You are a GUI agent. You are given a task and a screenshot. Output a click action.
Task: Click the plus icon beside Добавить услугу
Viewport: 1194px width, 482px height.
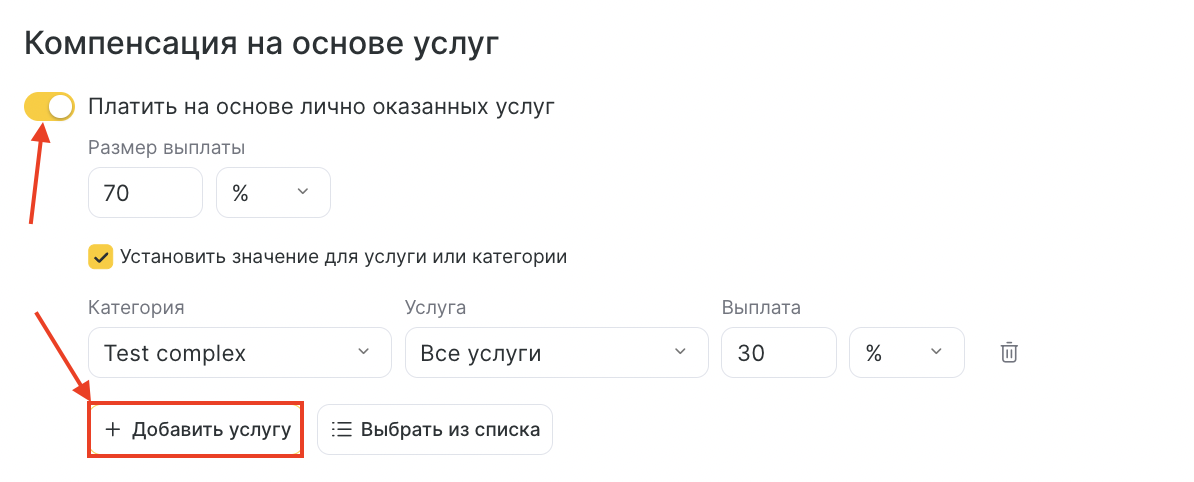[113, 429]
